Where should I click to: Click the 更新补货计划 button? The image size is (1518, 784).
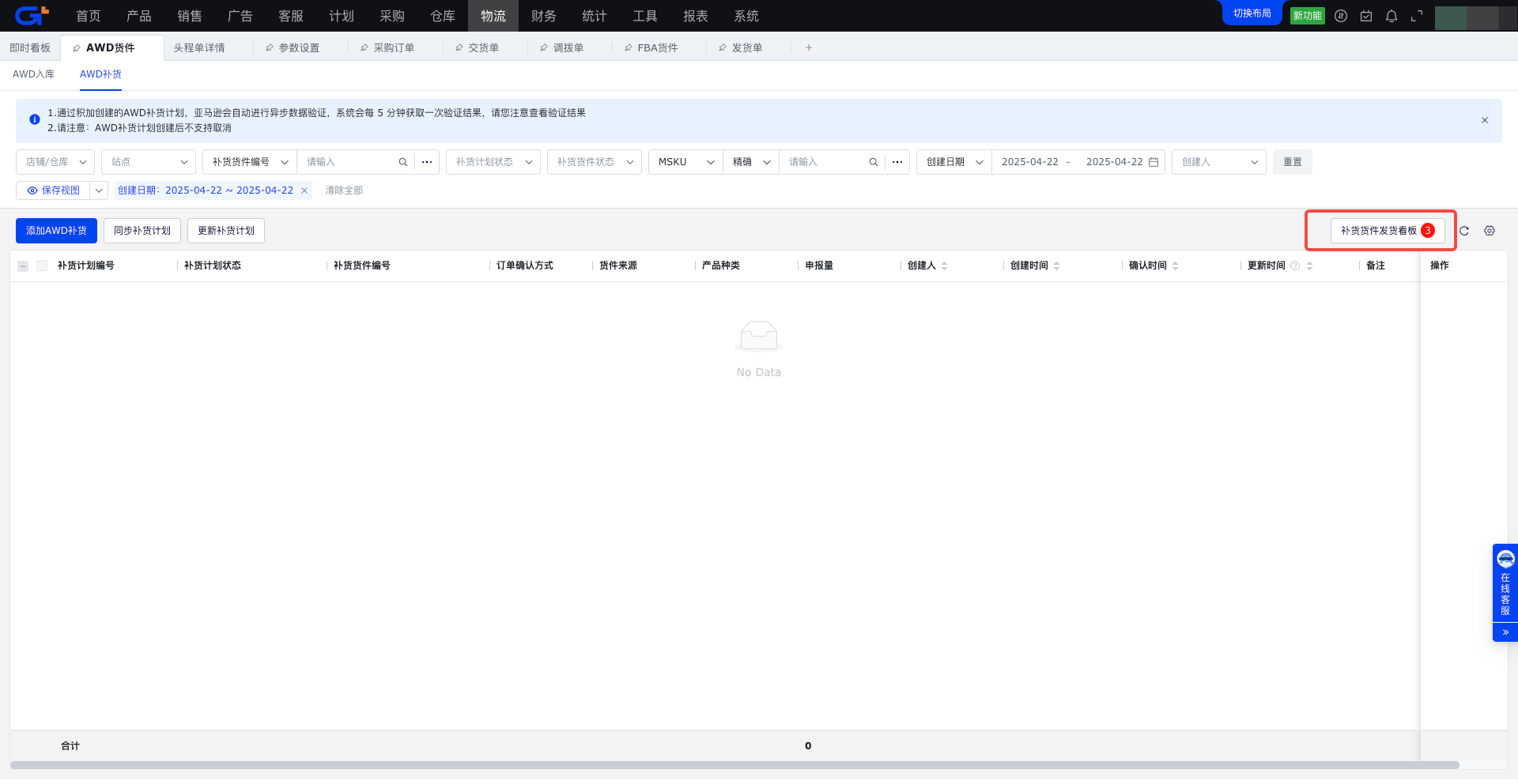coord(226,231)
